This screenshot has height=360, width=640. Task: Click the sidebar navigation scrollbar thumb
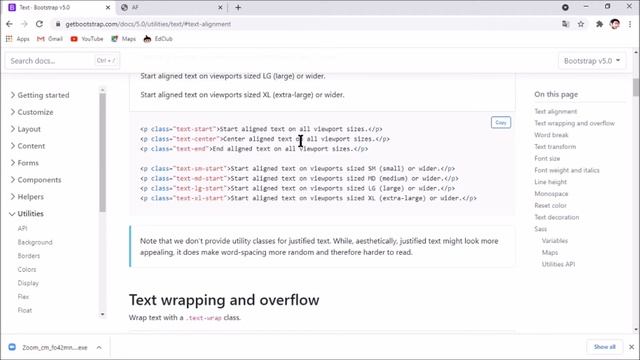click(102, 152)
